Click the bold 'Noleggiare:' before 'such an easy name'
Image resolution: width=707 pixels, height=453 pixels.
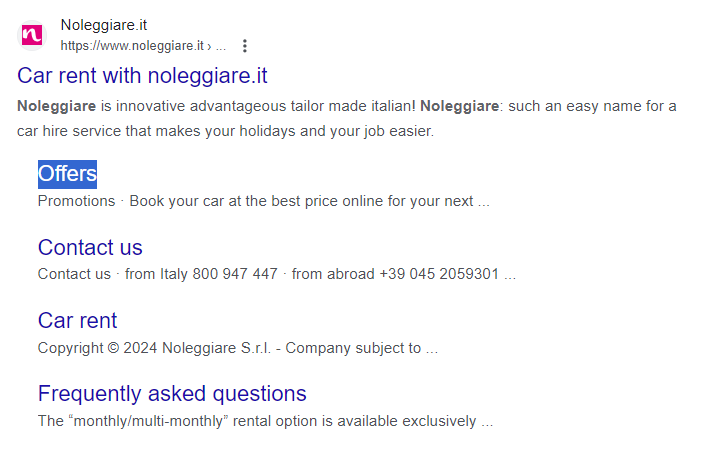pos(460,106)
